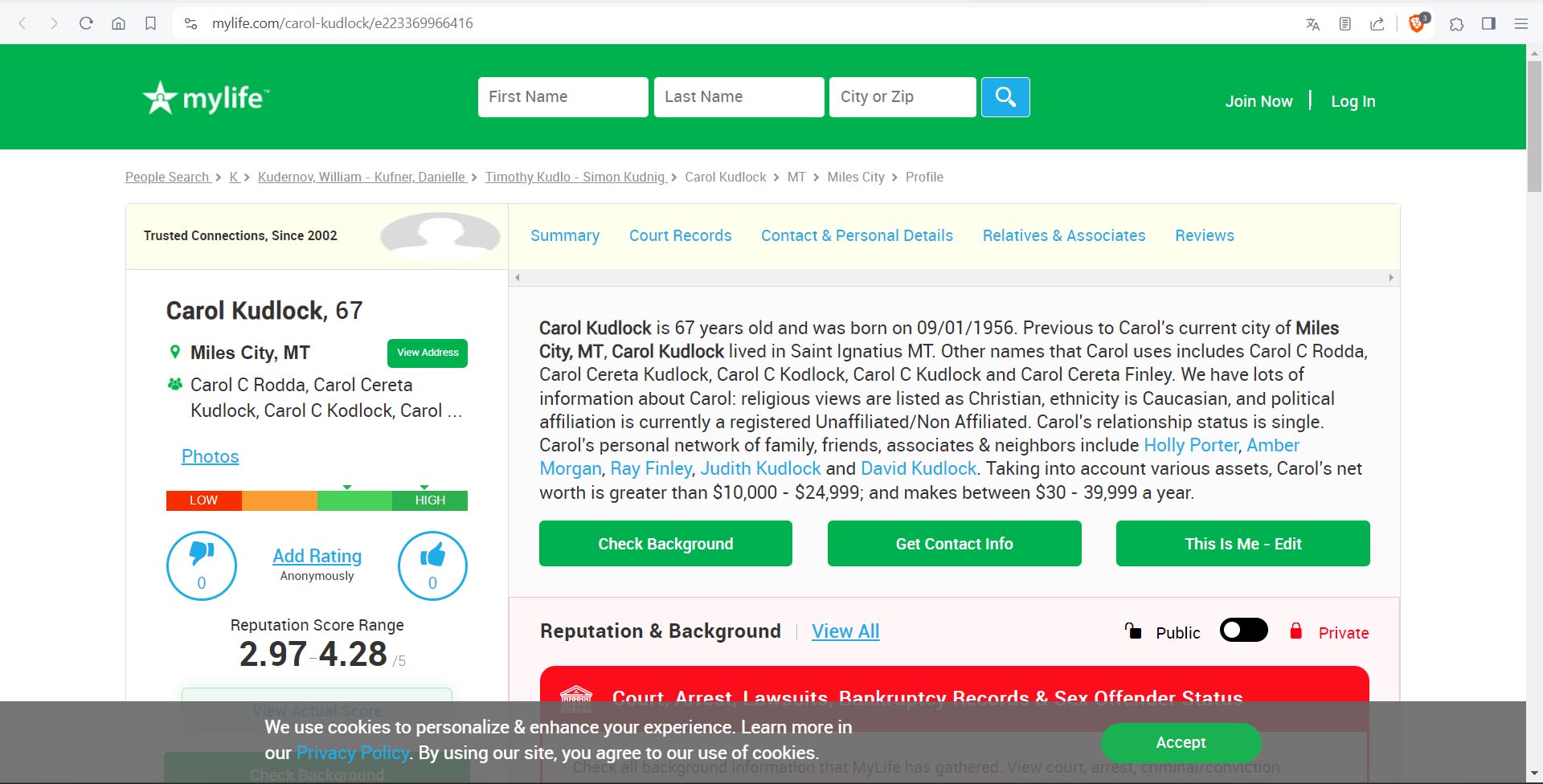Click People Search breadcrumb
Screen dimensions: 1543x784
click(167, 177)
